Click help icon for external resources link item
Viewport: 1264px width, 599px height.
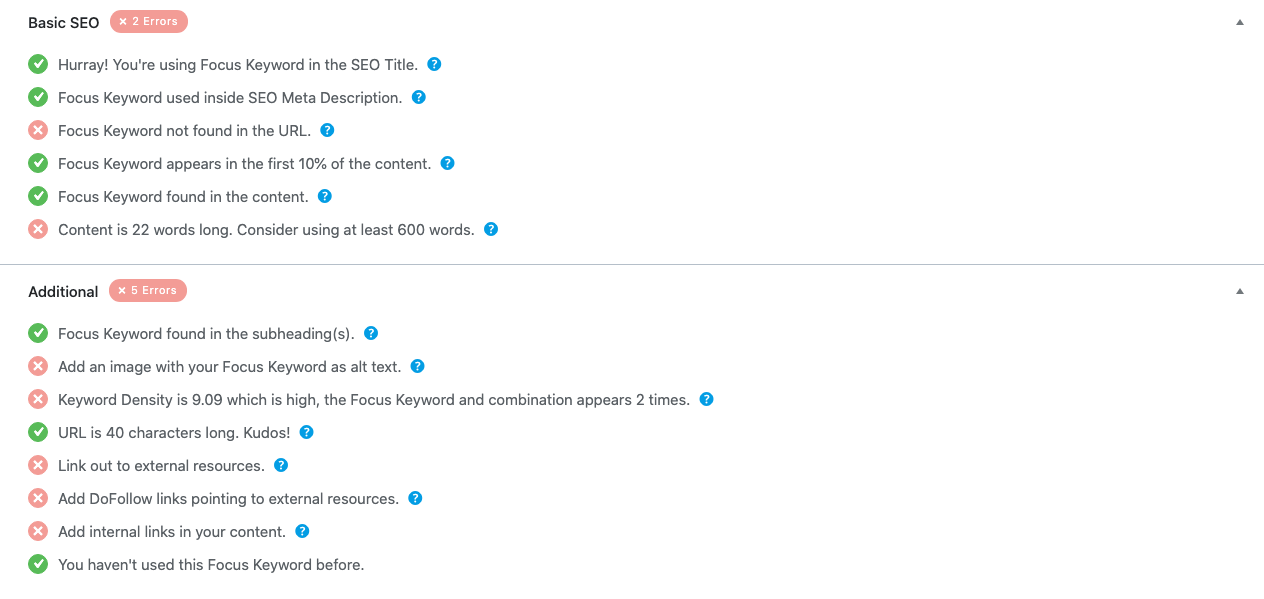[x=281, y=465]
